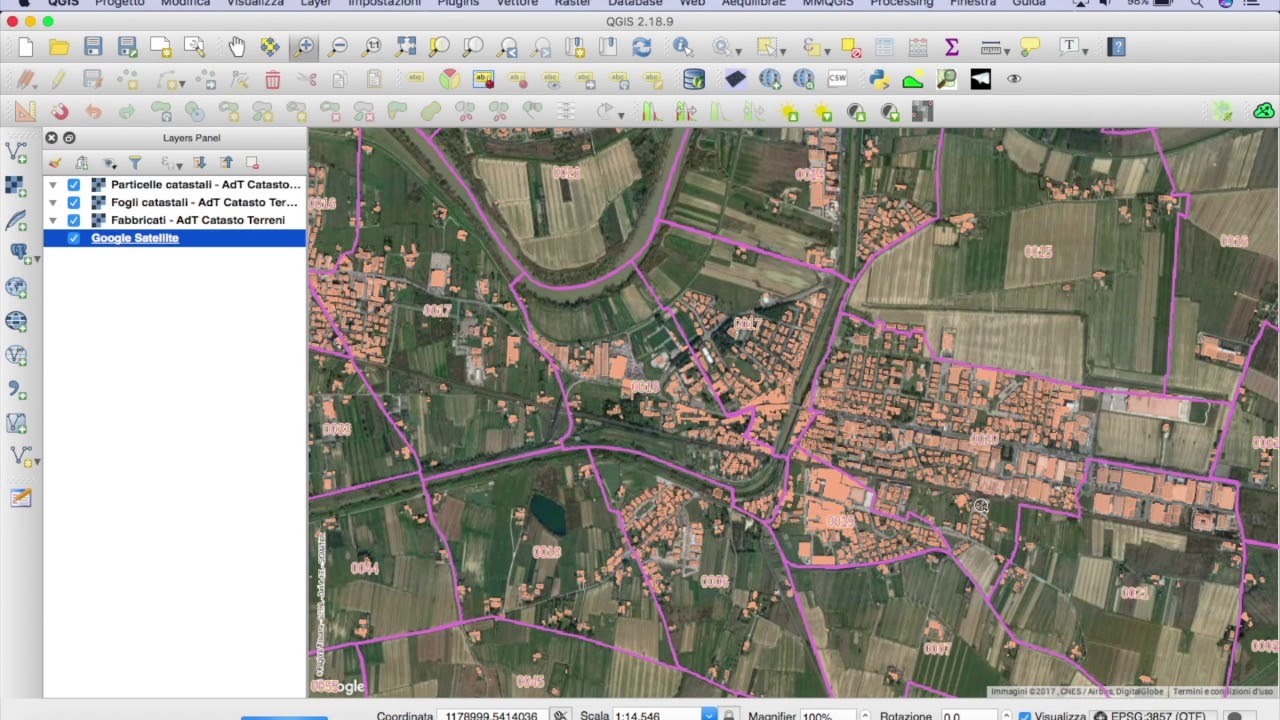Select the Identify Features tool

[x=683, y=47]
